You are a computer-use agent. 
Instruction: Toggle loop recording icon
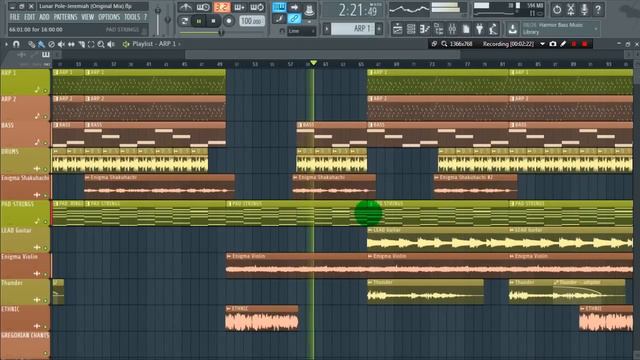(257, 7)
